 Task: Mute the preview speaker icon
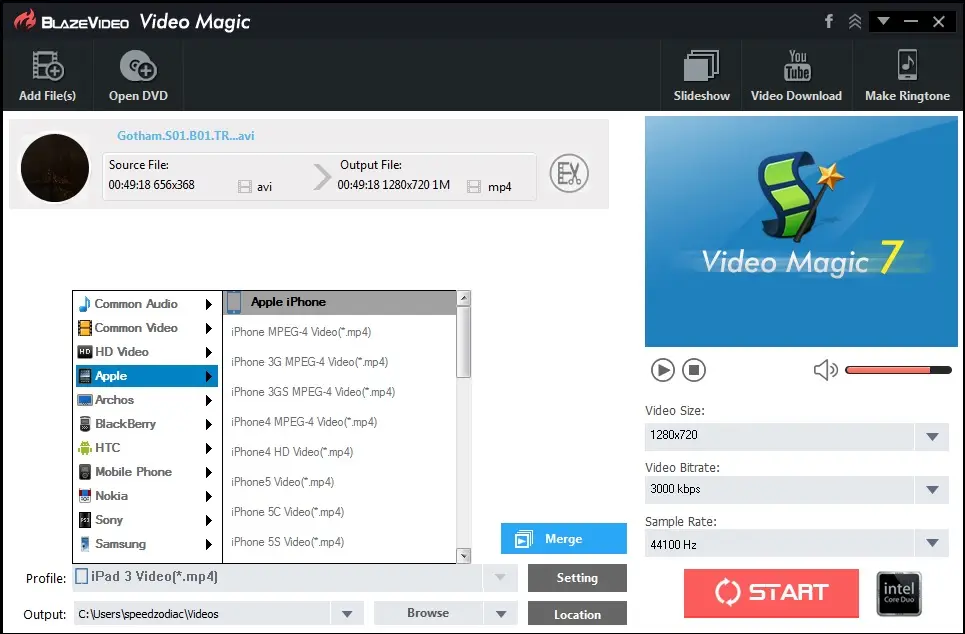[825, 370]
